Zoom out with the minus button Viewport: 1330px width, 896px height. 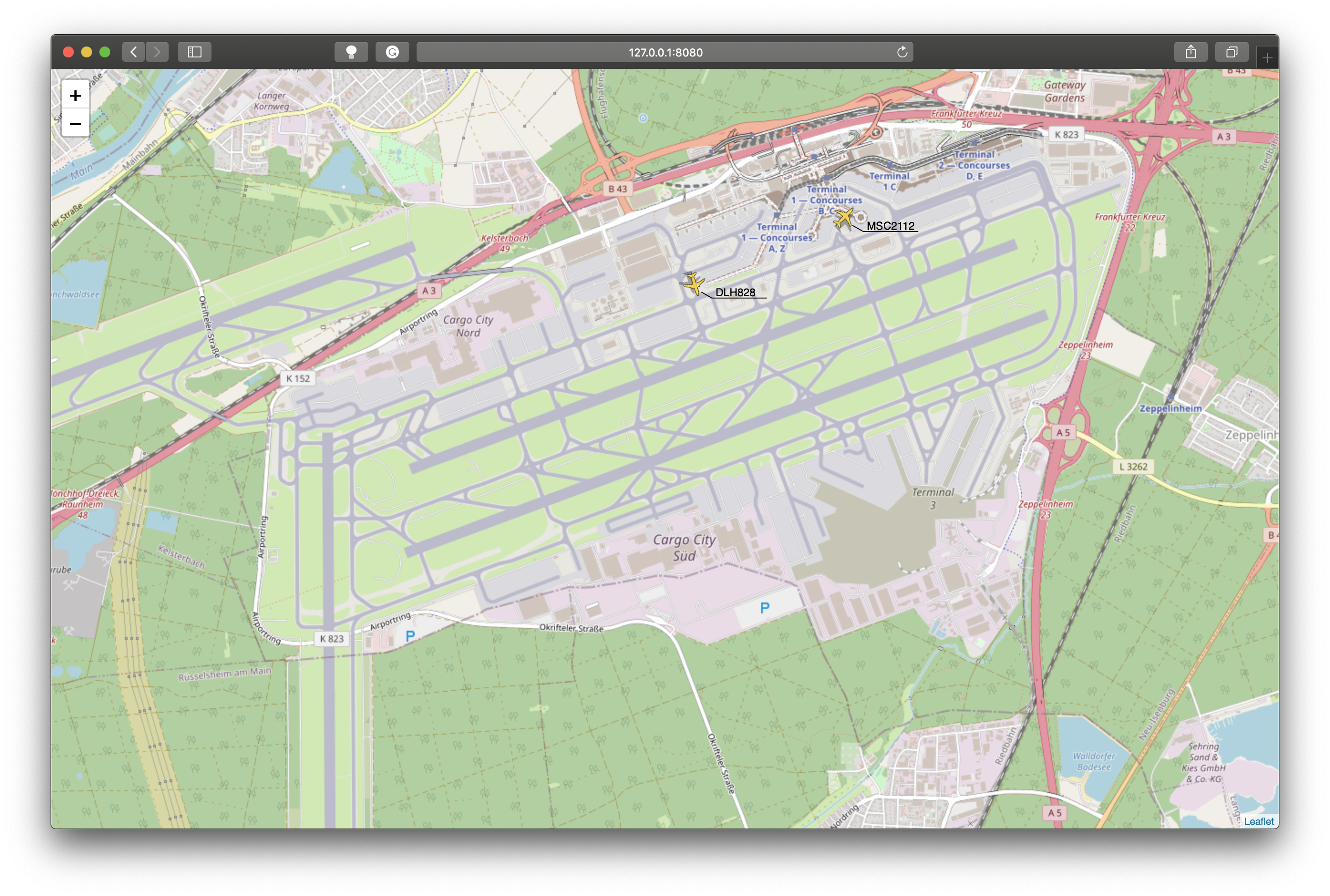point(75,124)
